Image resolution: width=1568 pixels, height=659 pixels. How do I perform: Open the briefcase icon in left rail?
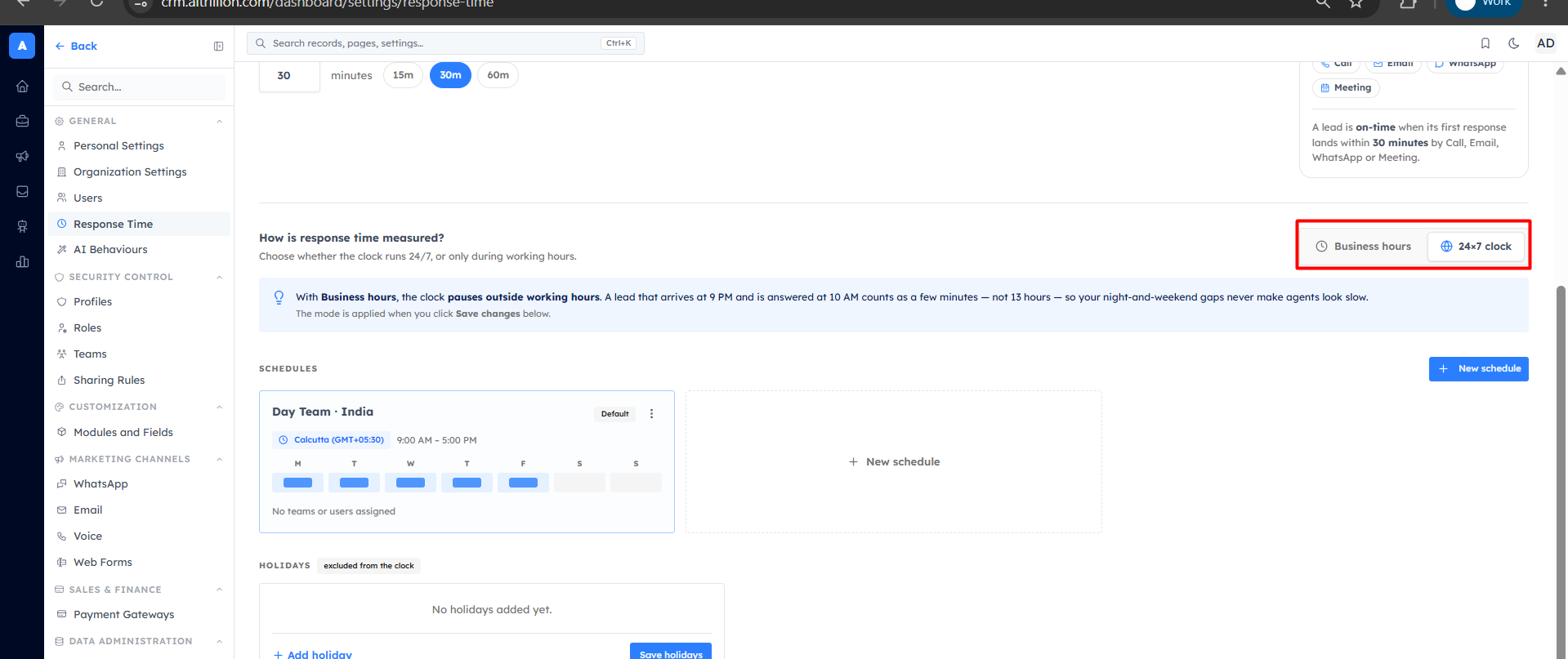pos(22,121)
